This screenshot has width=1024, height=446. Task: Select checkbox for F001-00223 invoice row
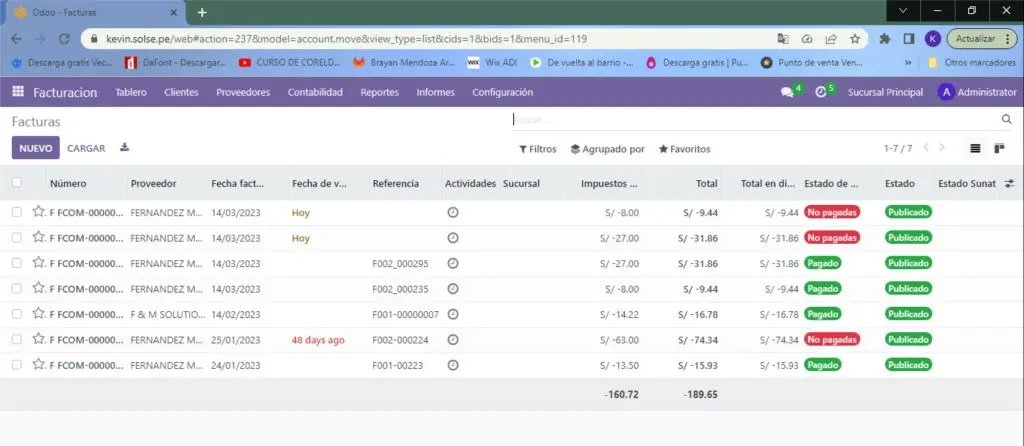click(x=17, y=365)
